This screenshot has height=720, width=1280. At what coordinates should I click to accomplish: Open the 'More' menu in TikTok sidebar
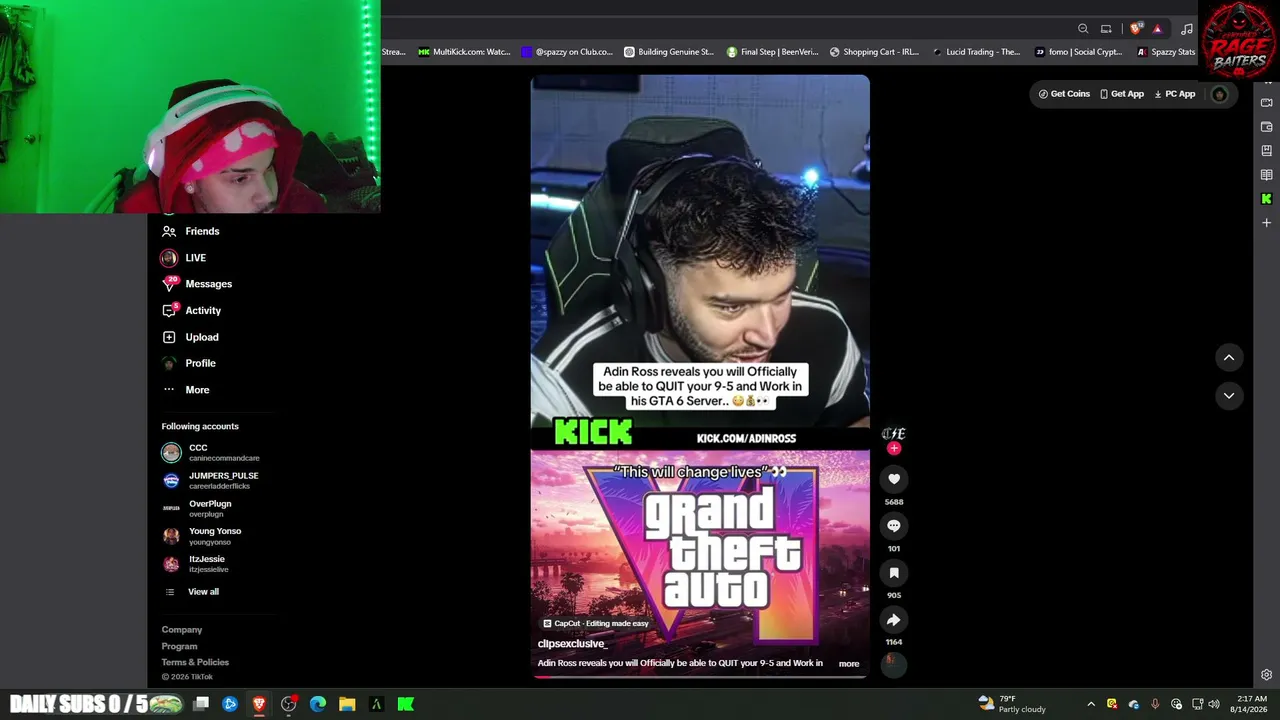pos(186,390)
